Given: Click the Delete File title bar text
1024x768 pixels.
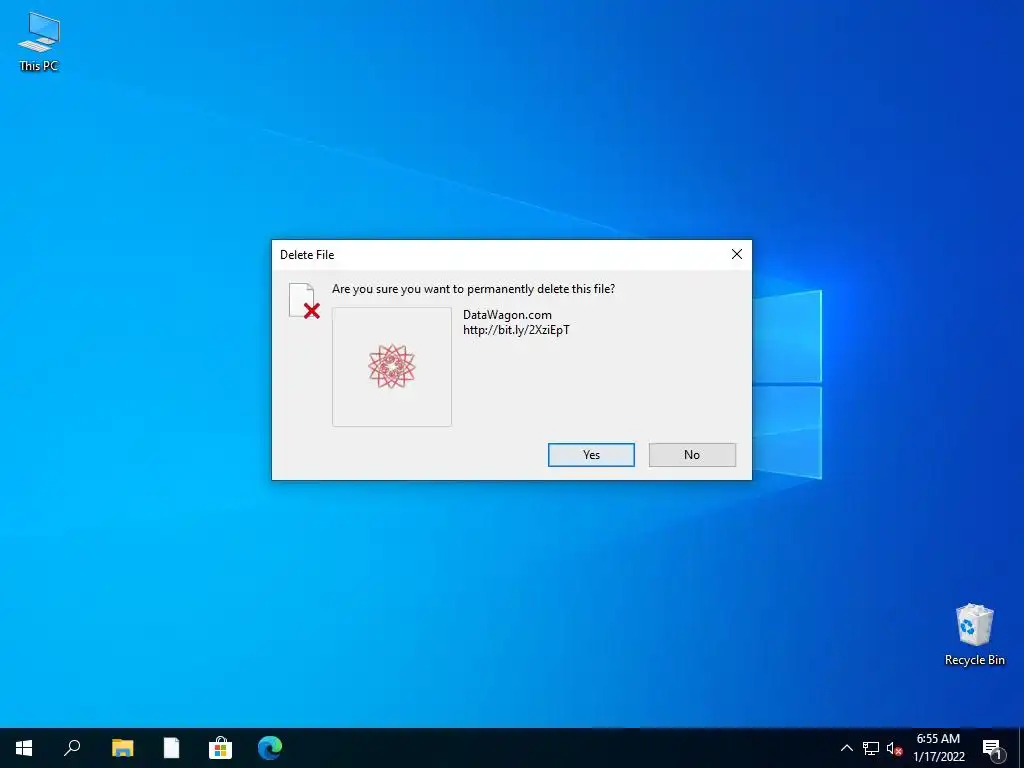Looking at the screenshot, I should [307, 255].
